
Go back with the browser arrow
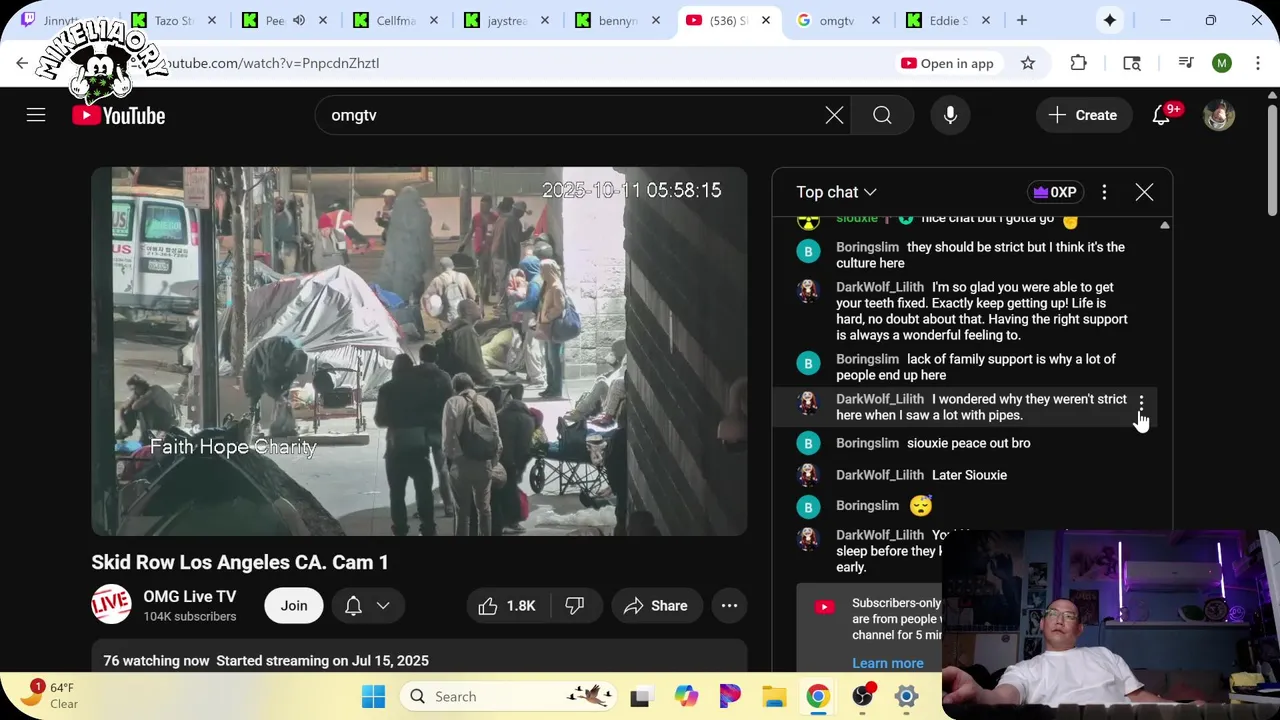point(22,63)
